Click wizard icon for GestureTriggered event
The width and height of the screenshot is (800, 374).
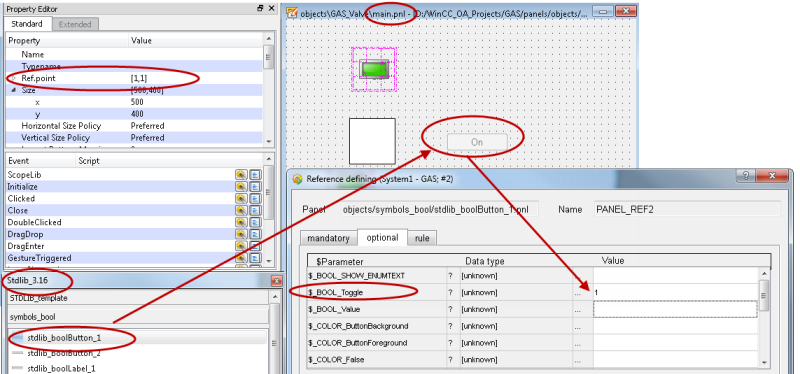pos(241,258)
